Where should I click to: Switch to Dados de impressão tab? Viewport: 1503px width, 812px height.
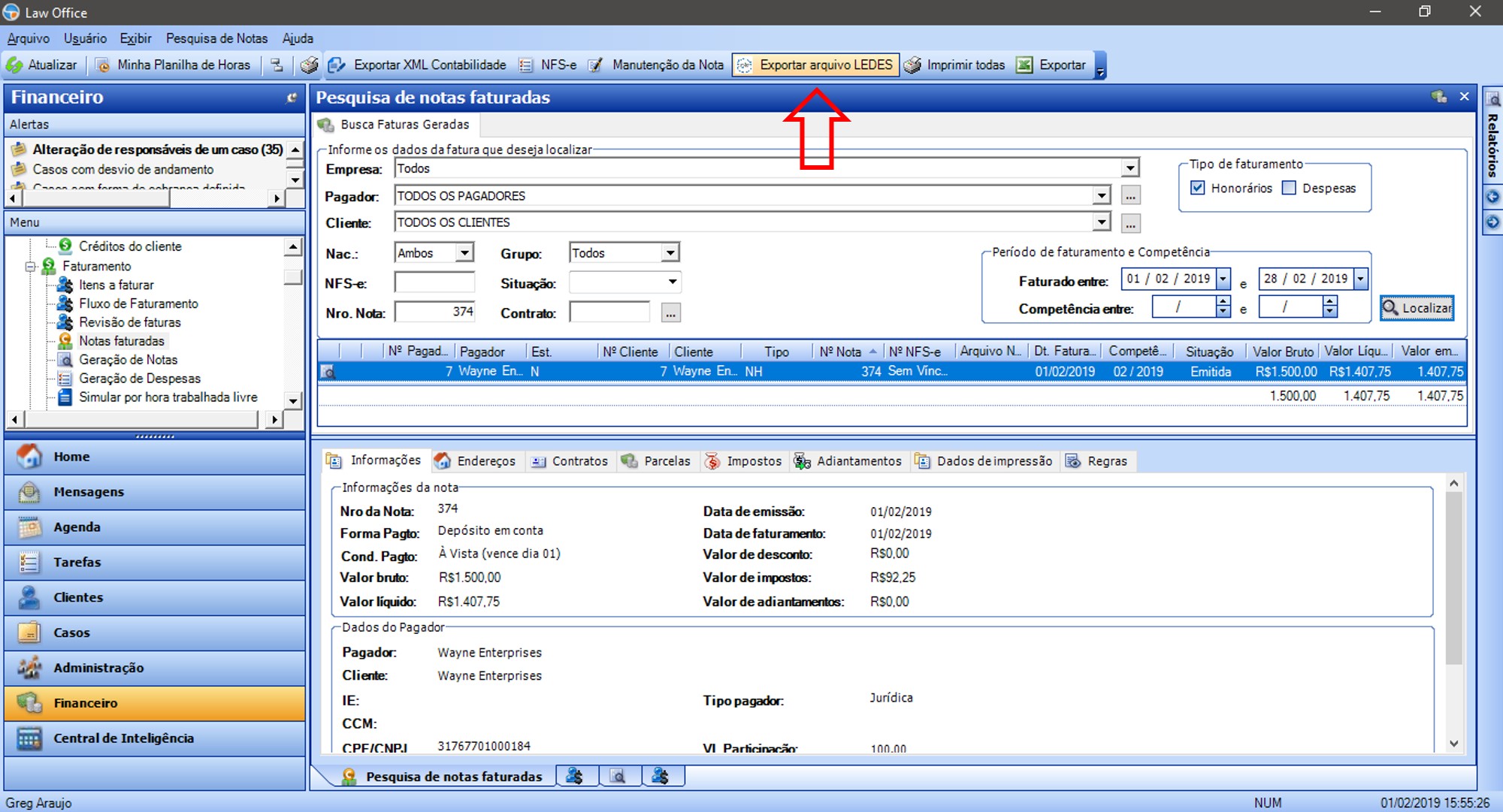tap(984, 461)
